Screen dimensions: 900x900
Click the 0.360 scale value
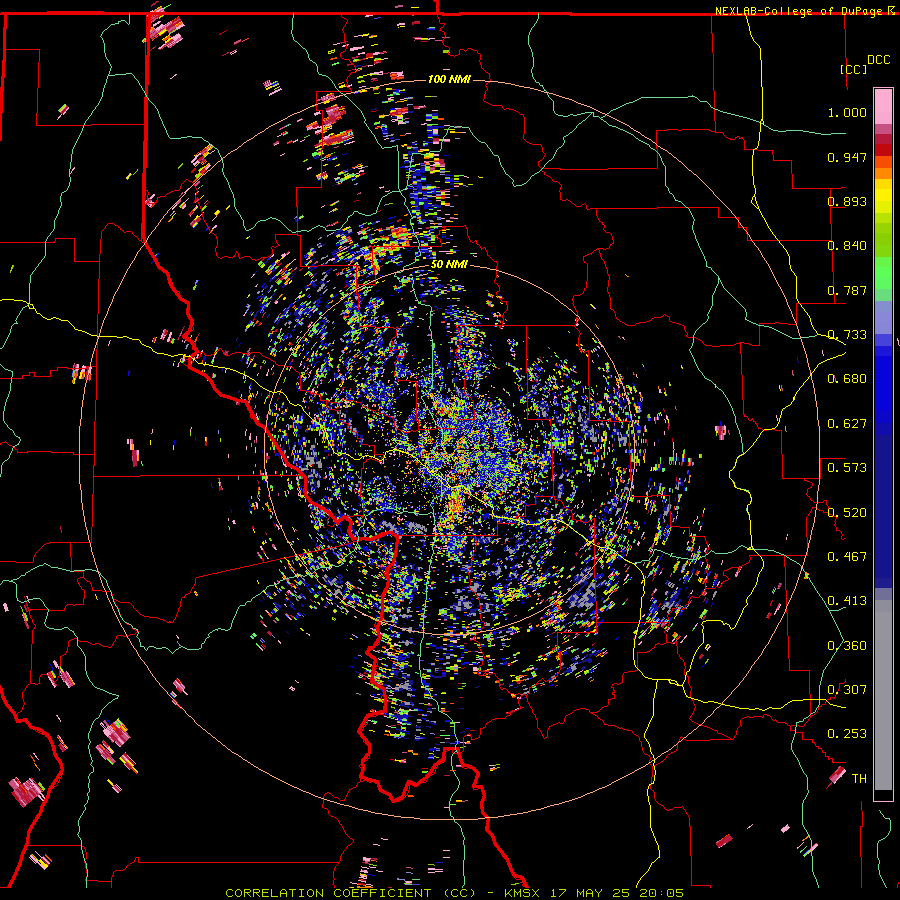coord(847,646)
